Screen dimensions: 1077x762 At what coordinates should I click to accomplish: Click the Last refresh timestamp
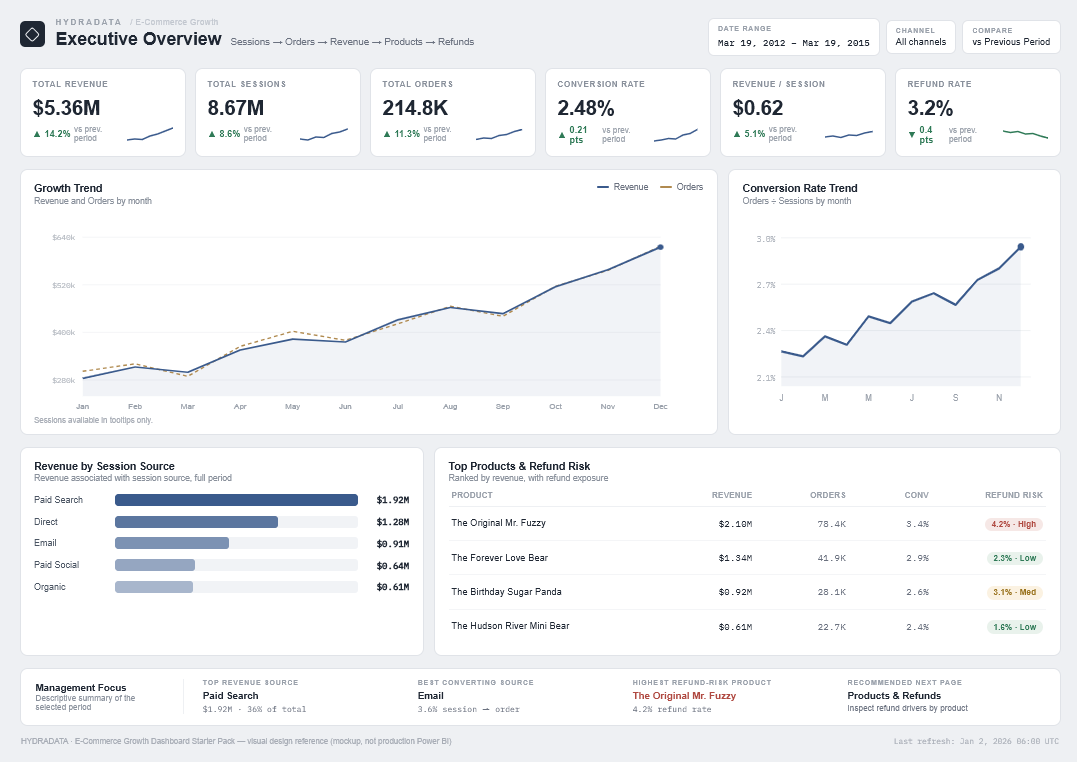click(976, 741)
